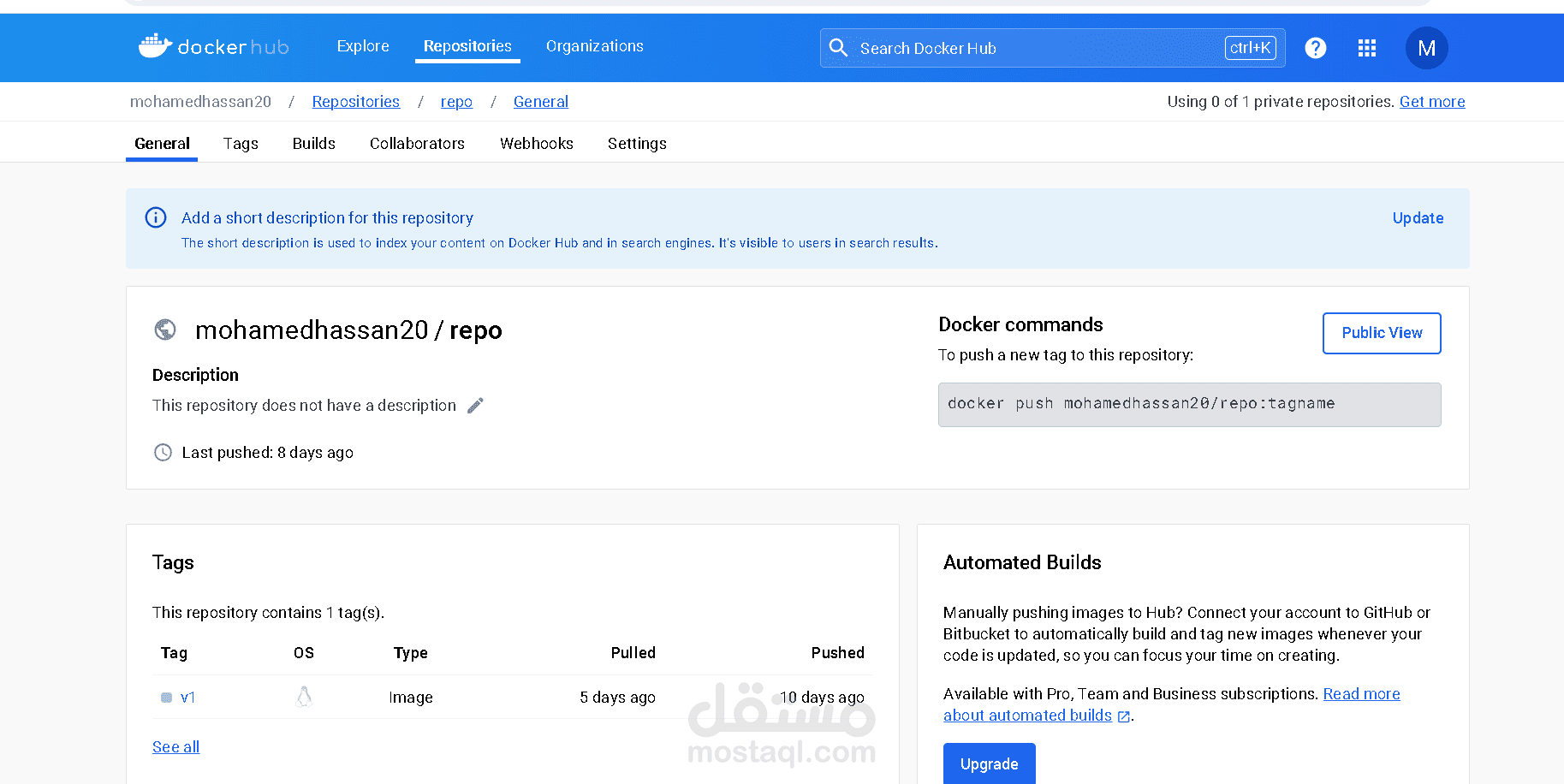Screen dimensions: 1564x784
Task: Switch to the Tags tab
Action: pos(241,144)
